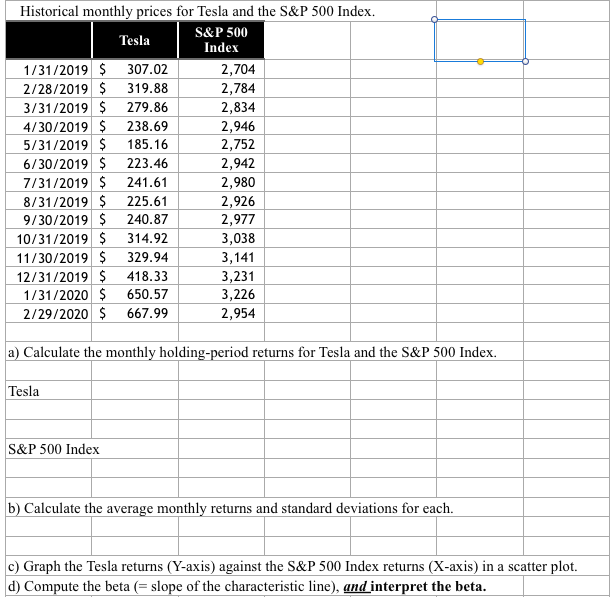Select Tesla price 223.46
Image resolution: width=610 pixels, height=597 pixels.
(x=135, y=163)
